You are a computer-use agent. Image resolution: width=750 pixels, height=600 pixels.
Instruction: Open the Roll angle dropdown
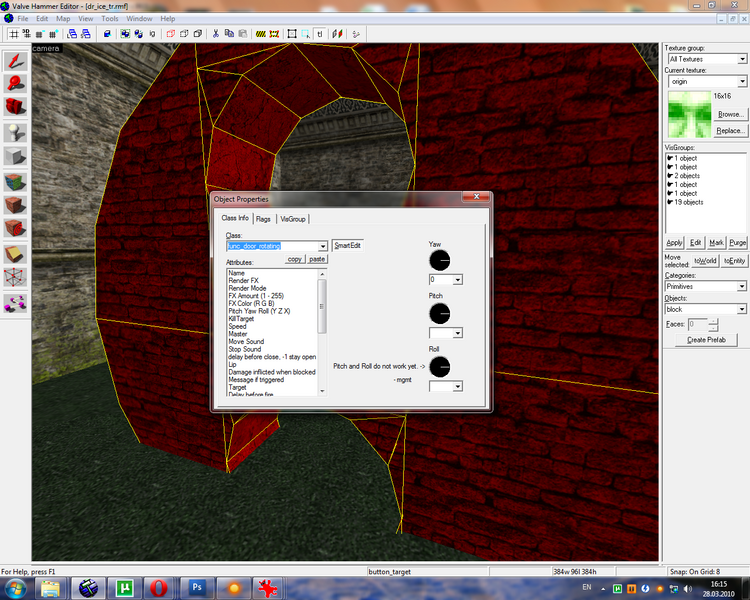pyautogui.click(x=458, y=386)
